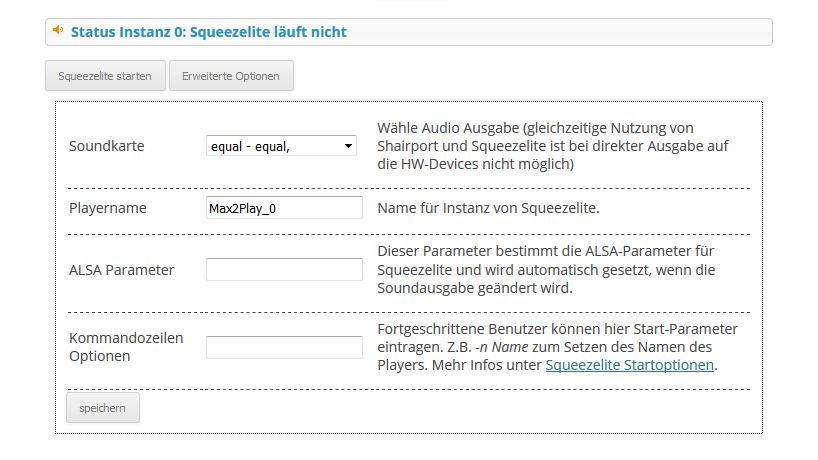Click the status header 'Squeezelite läuft nicht'
Viewport: 818px width, 460px height.
coord(209,32)
